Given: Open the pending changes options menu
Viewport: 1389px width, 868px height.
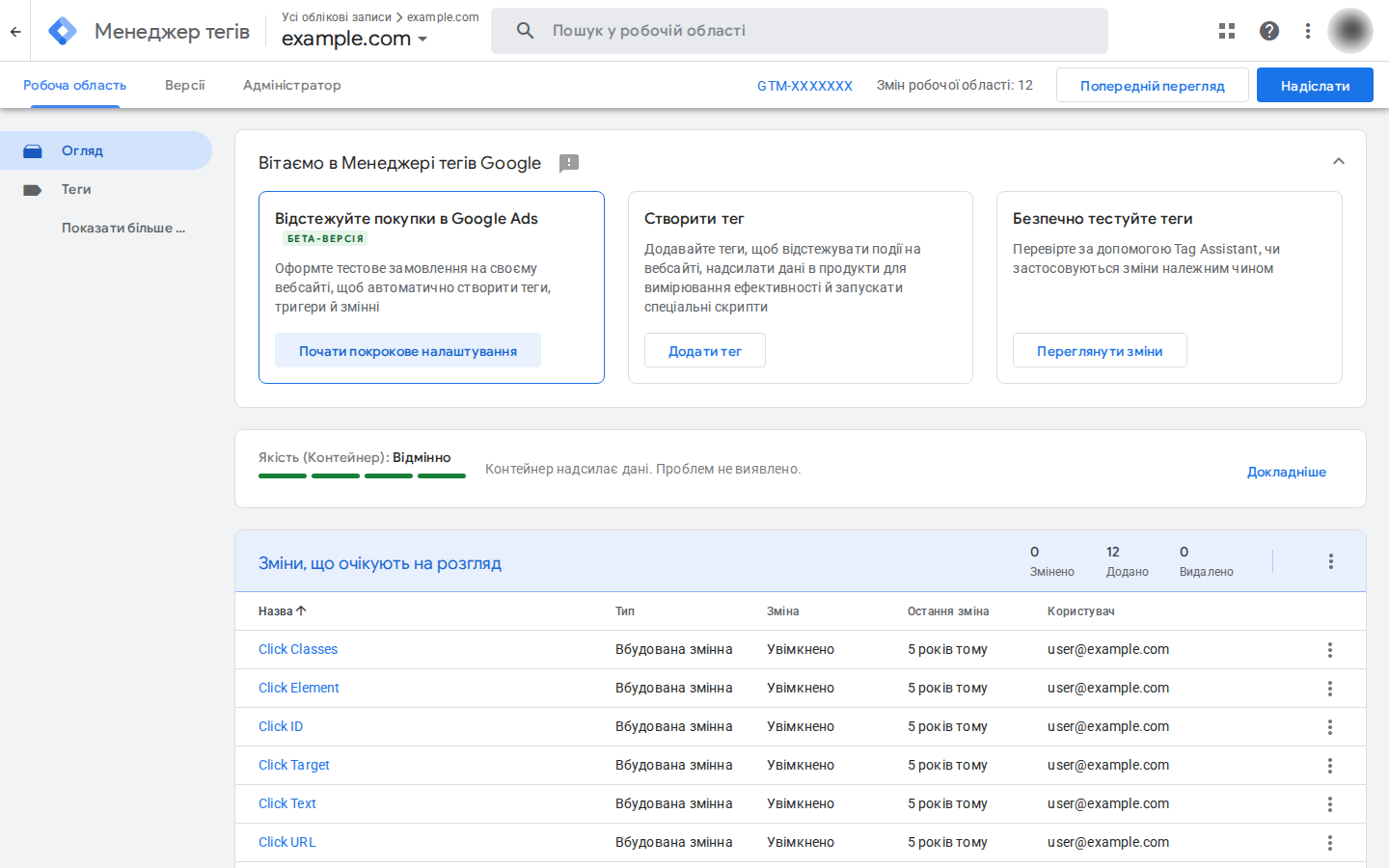Looking at the screenshot, I should (x=1331, y=561).
